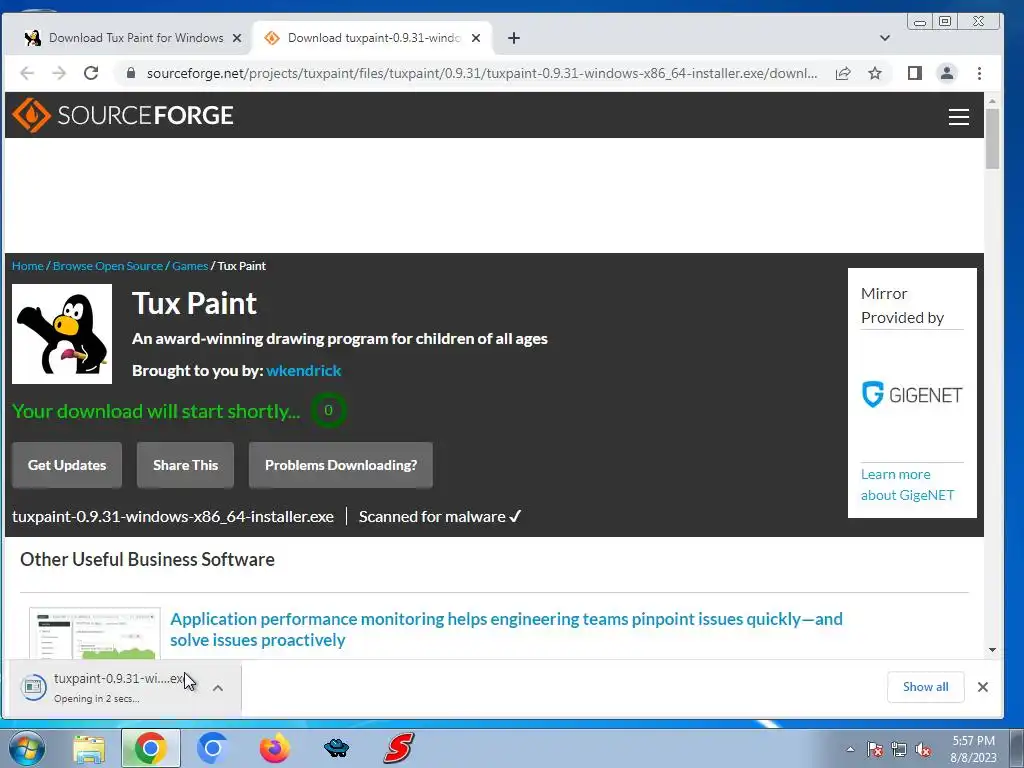Screen dimensions: 1024x768
Task: Open the hamburger menu on SourceForge header
Action: click(958, 116)
